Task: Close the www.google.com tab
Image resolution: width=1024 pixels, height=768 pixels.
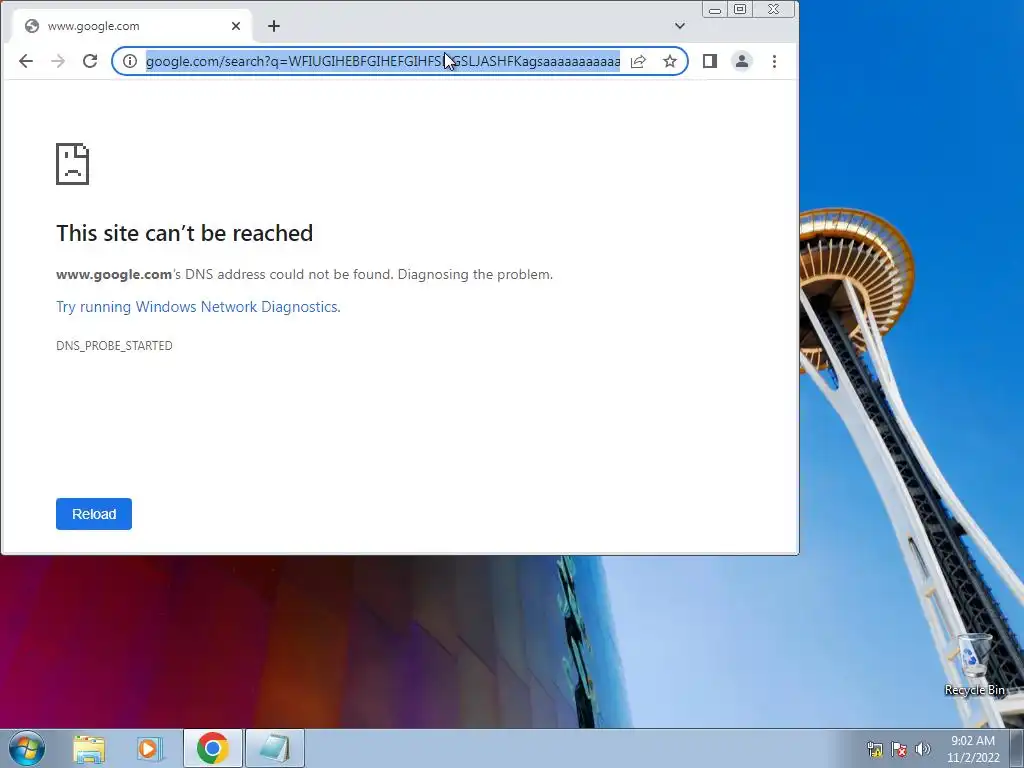Action: (x=236, y=26)
